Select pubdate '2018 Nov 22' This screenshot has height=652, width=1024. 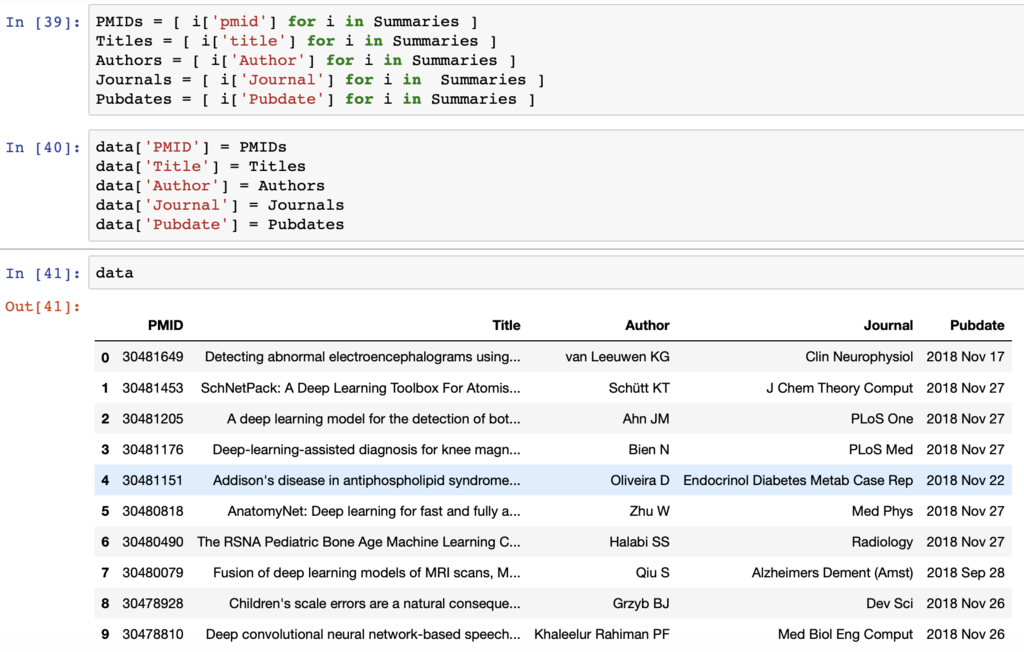pos(965,480)
